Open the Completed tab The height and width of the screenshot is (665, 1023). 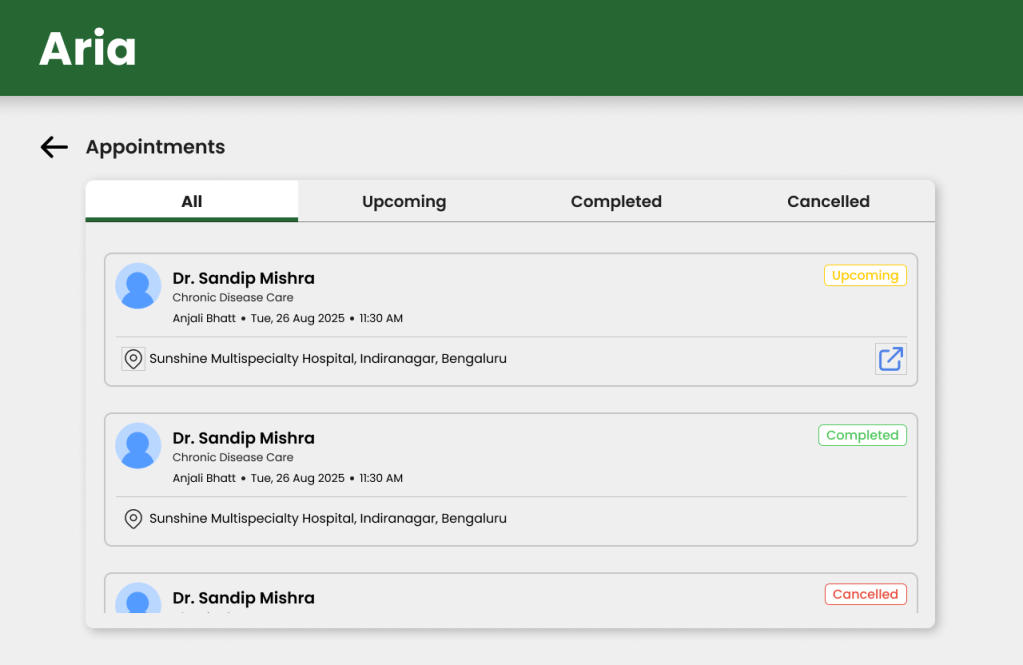(x=616, y=201)
